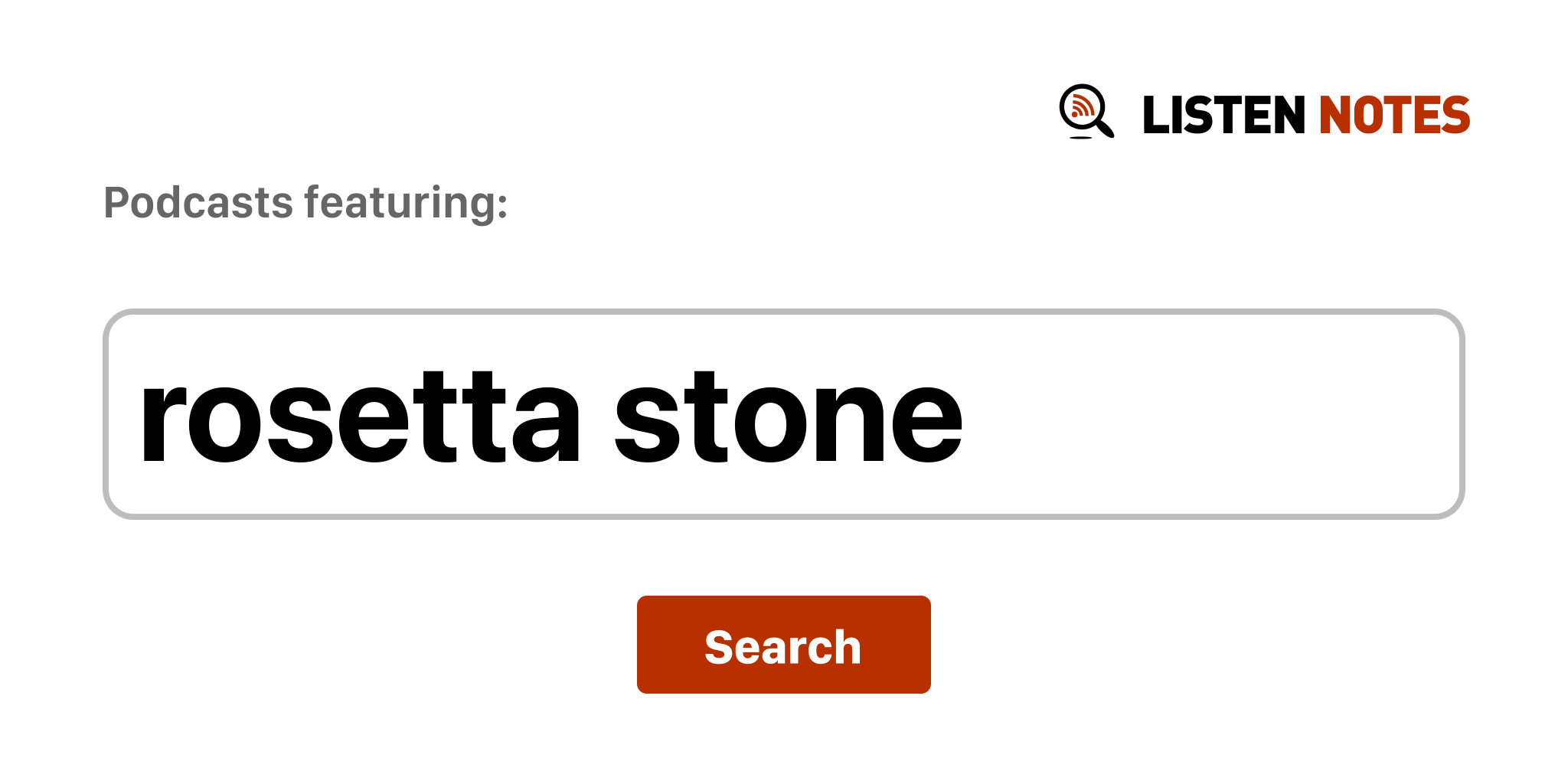Click the word "rosetta" in the search box
Image resolution: width=1568 pixels, height=784 pixels.
pyautogui.click(x=360, y=418)
